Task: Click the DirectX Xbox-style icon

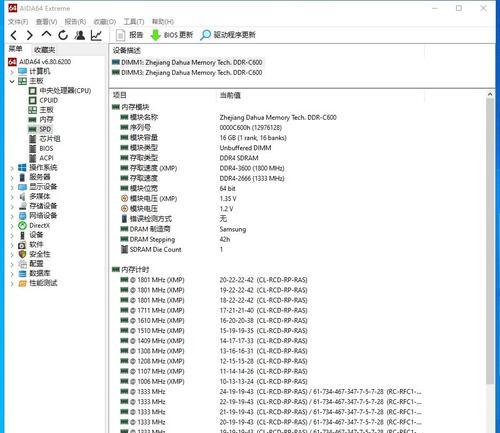Action: click(x=22, y=226)
